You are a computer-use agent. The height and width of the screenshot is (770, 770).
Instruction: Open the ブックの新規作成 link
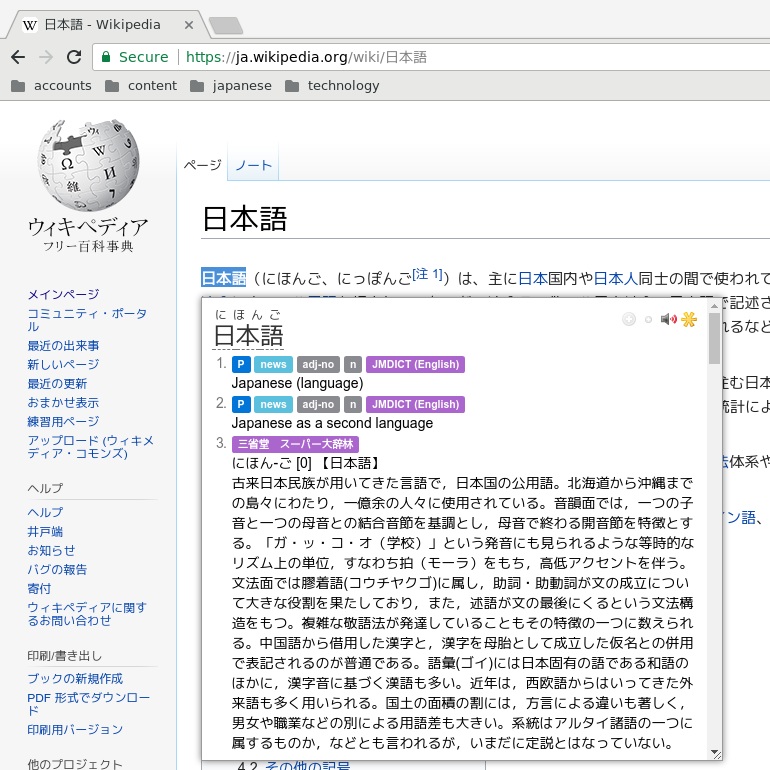coord(75,679)
